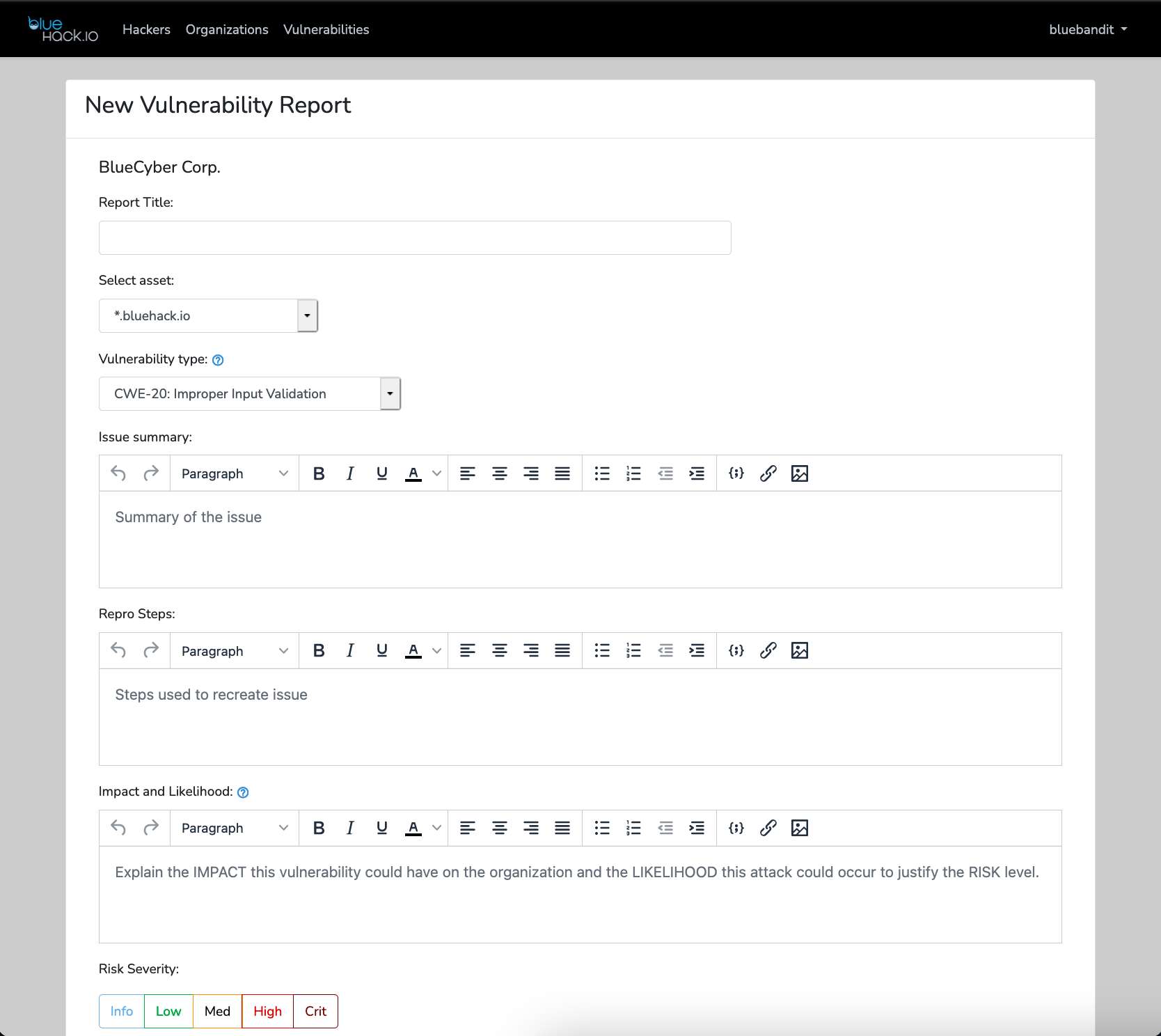Viewport: 1161px width, 1036px height.
Task: Insert image in Issue summary editor
Action: (800, 473)
